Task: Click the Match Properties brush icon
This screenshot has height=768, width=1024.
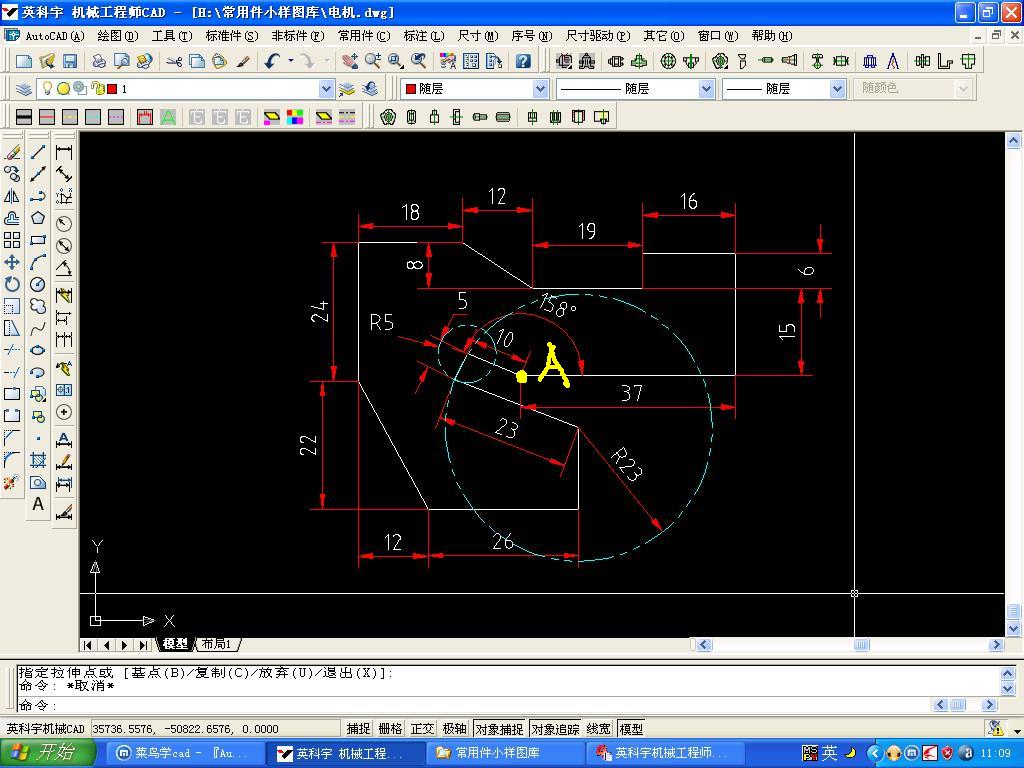Action: (243, 61)
